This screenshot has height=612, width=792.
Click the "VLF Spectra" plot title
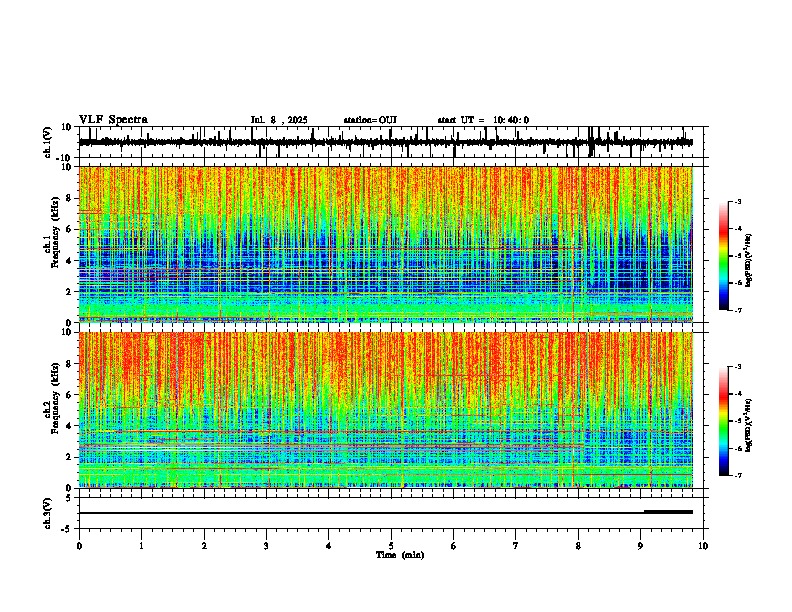[113, 120]
